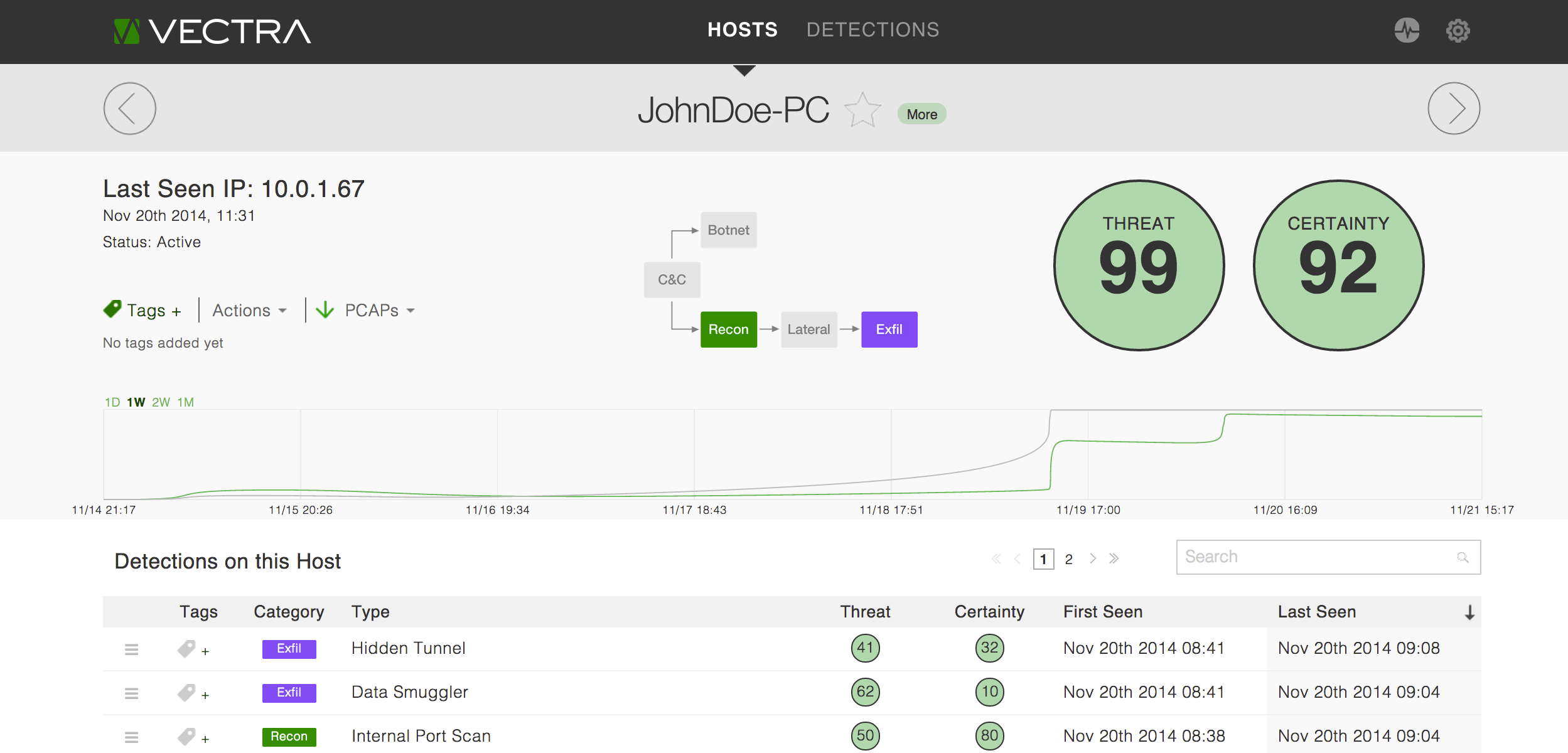This screenshot has height=753, width=1568.
Task: Add a tag to Data Smuggler detection
Action: (x=193, y=693)
